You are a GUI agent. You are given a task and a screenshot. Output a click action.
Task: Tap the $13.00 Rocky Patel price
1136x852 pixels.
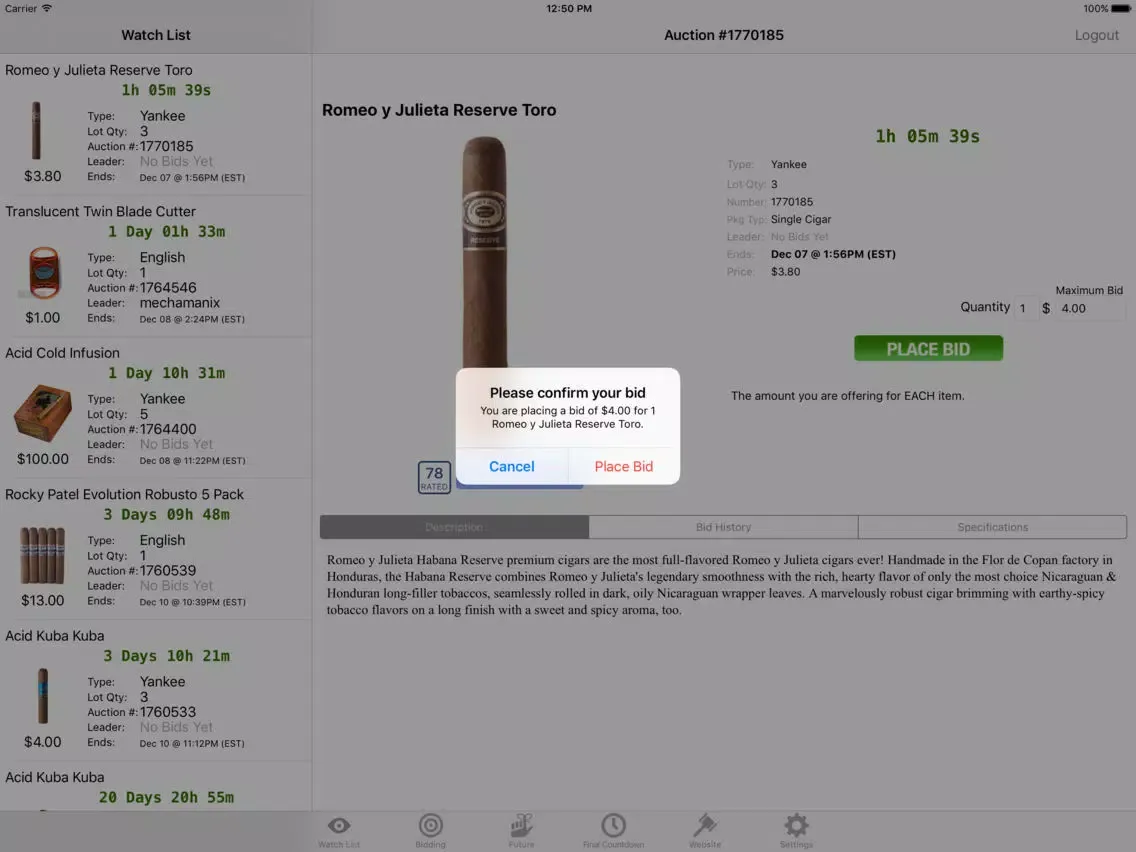43,600
